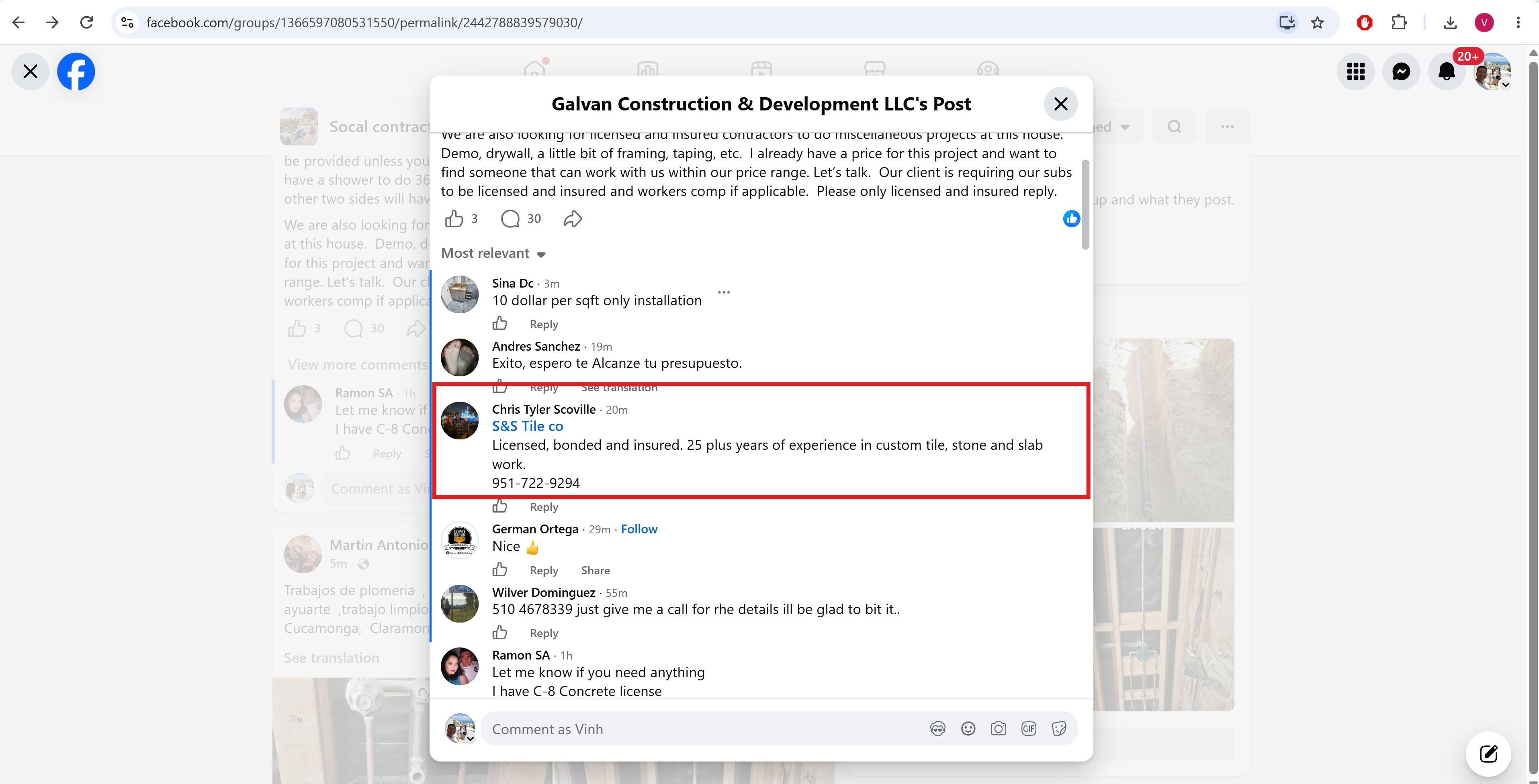
Task: Open Wilver Dominguez's profile
Action: 544,592
